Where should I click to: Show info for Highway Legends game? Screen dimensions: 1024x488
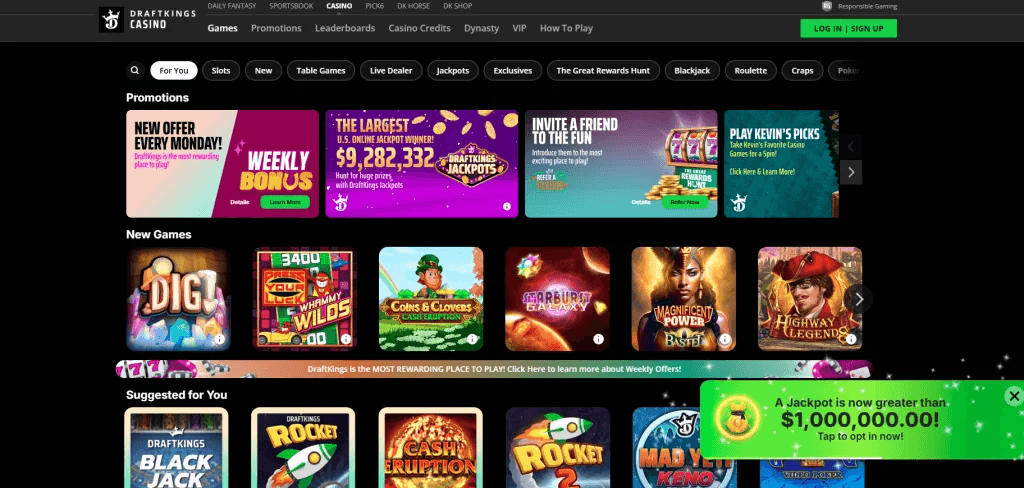(851, 339)
